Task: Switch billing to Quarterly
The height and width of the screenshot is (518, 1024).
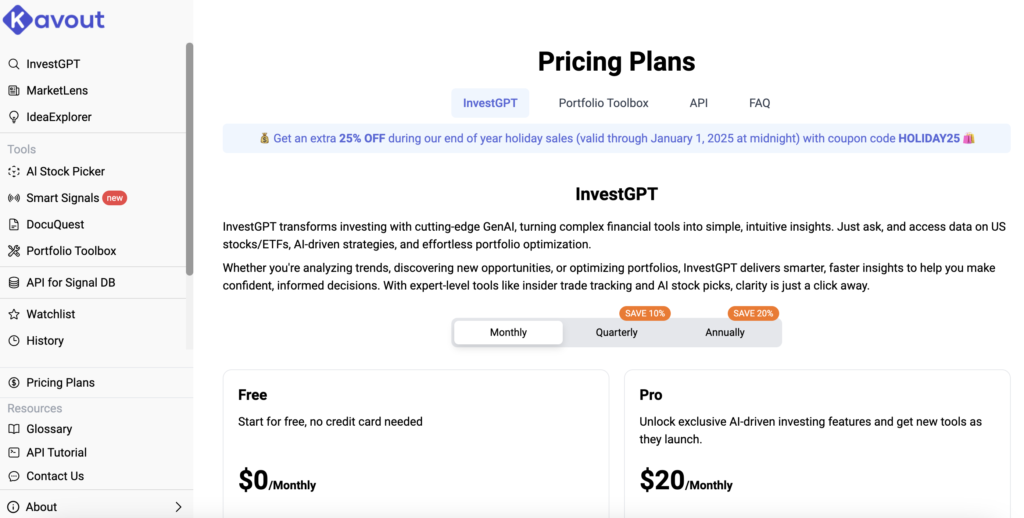Action: (x=616, y=332)
